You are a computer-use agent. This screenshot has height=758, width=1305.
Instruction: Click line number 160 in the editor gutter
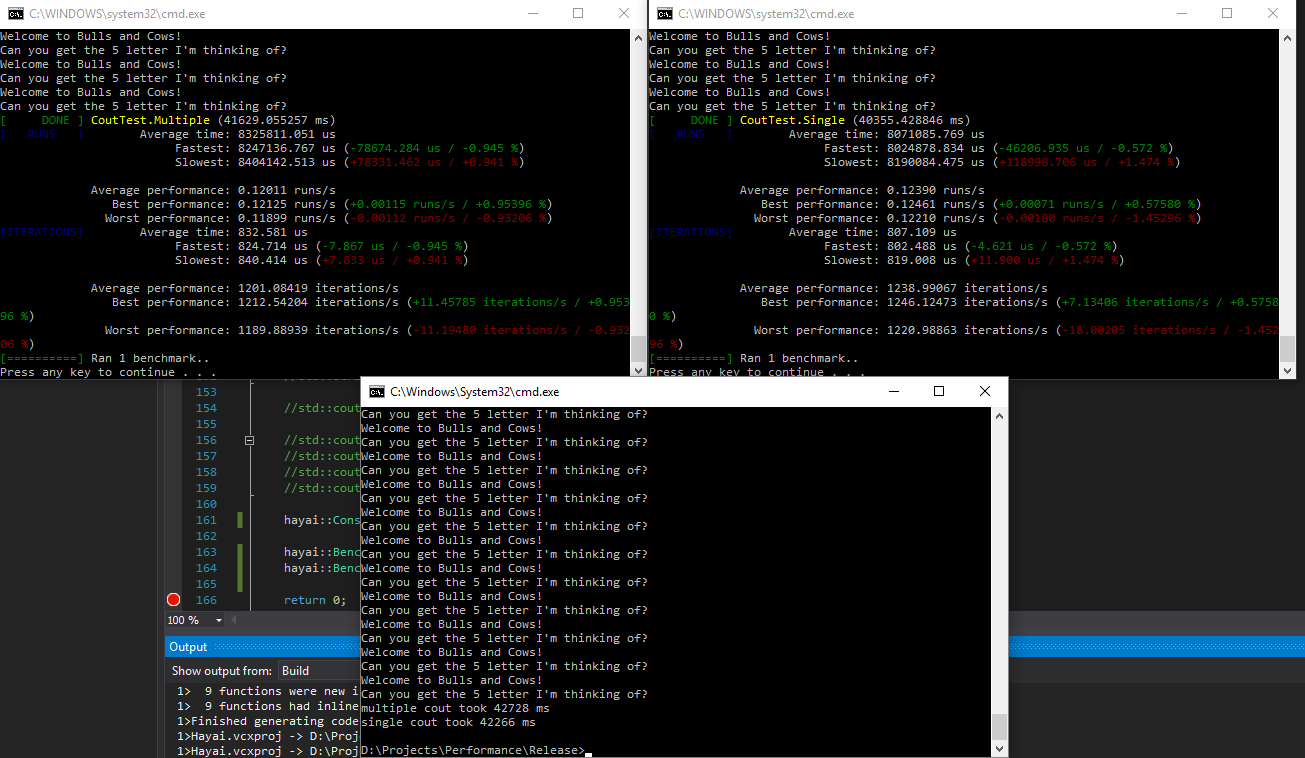coord(206,504)
